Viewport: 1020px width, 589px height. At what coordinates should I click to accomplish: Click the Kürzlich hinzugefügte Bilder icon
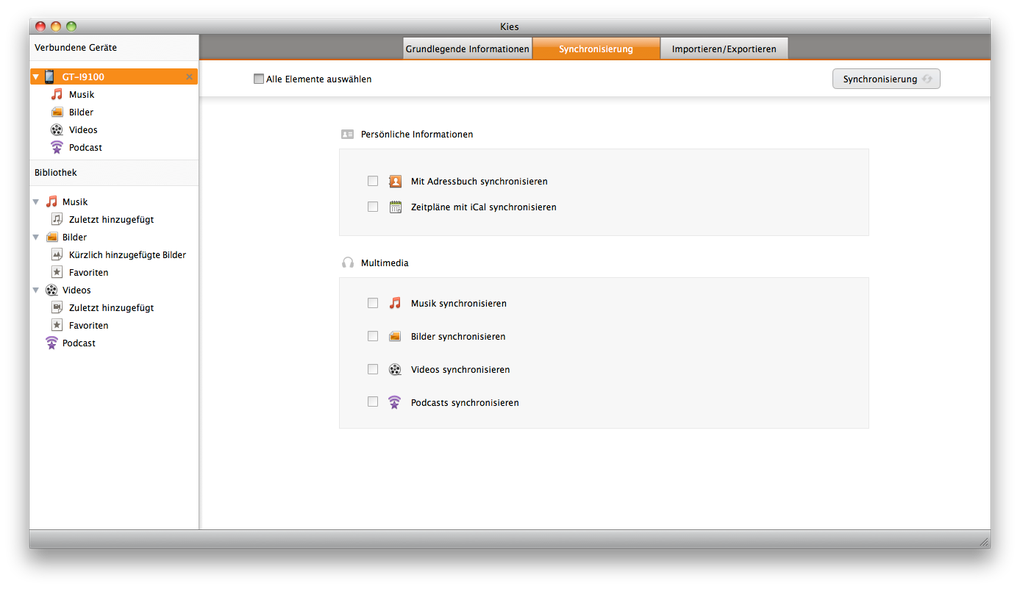tap(57, 254)
